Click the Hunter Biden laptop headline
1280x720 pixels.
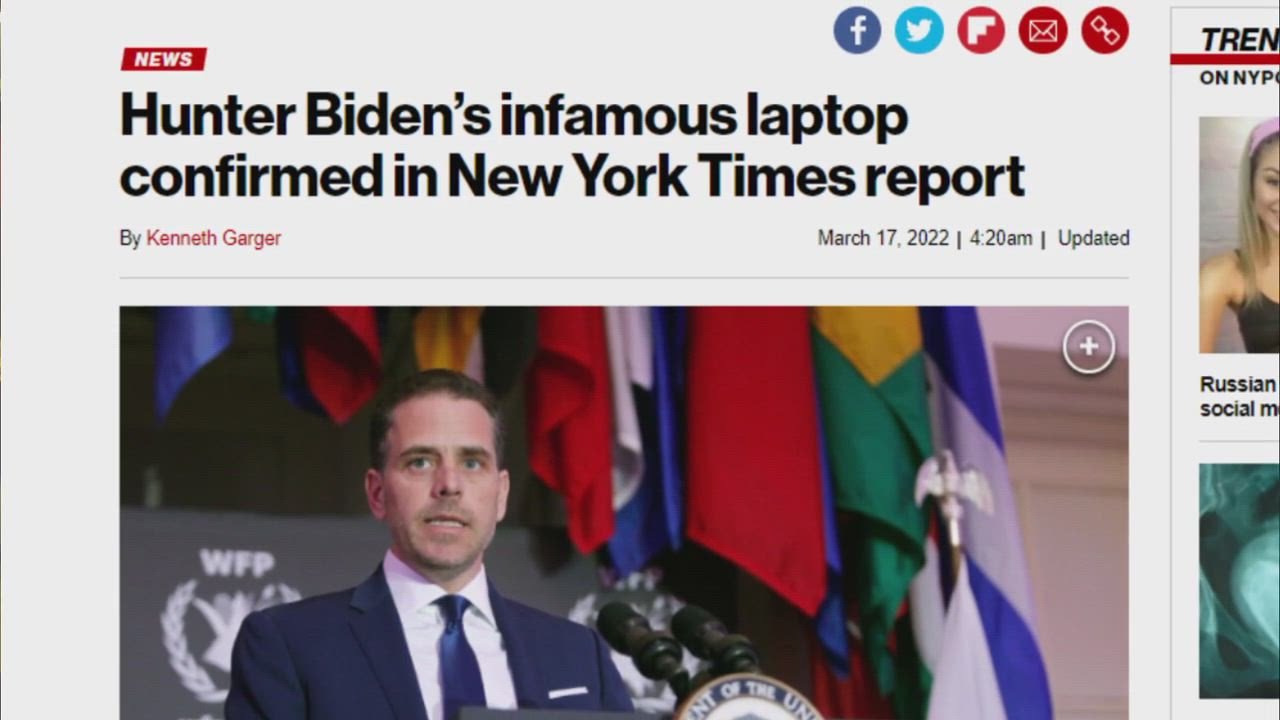(572, 146)
